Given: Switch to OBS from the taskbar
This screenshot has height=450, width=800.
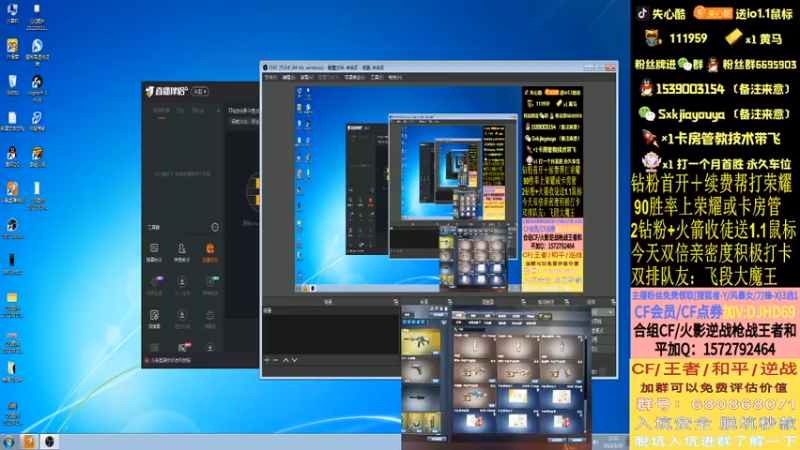Looking at the screenshot, I should point(49,441).
